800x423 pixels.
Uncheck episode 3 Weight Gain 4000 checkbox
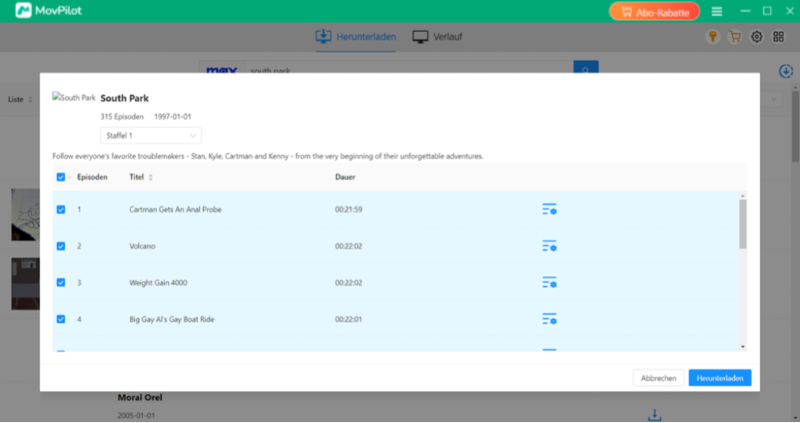61,283
